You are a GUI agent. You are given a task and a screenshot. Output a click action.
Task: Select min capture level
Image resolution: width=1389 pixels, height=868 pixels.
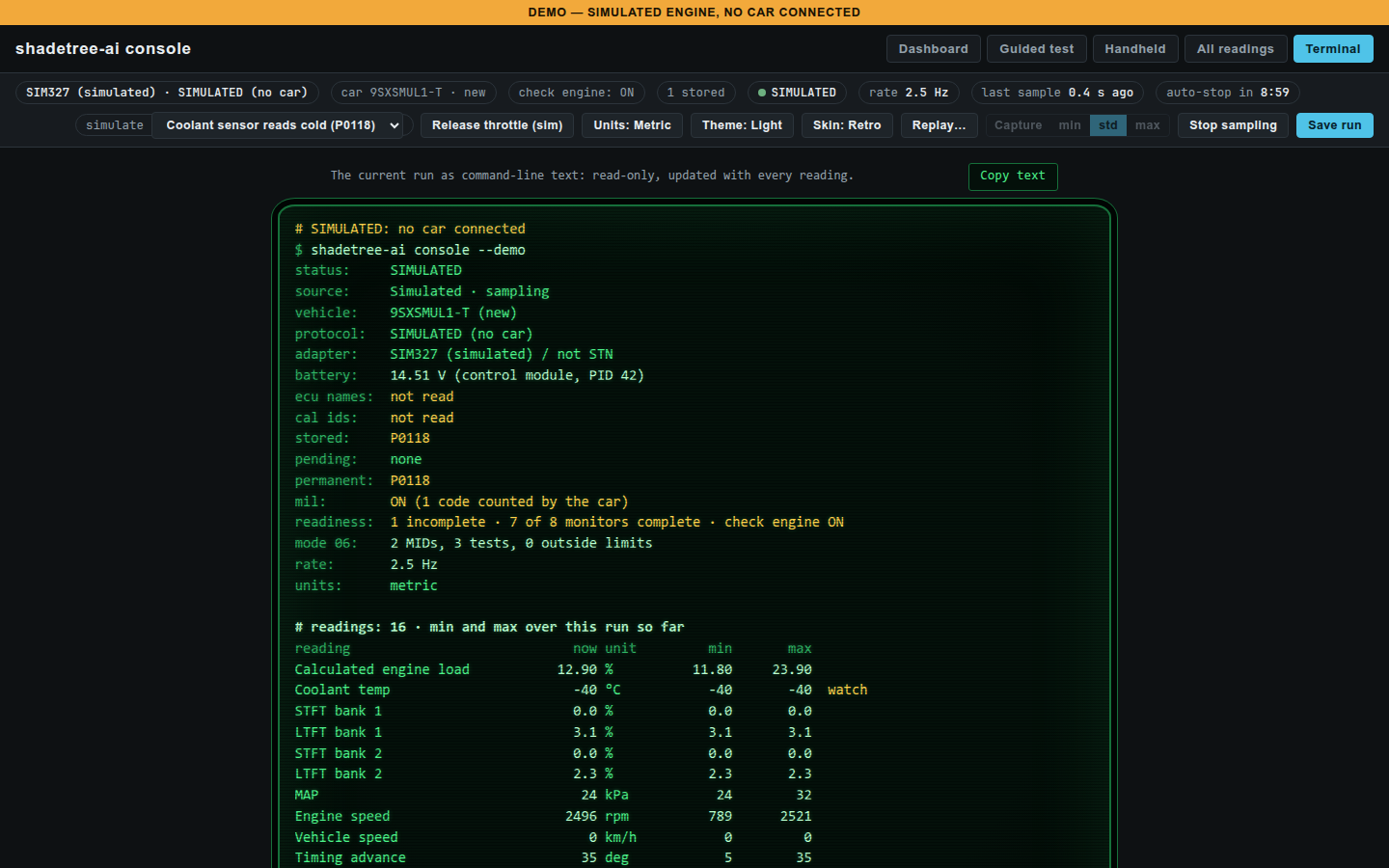(1069, 125)
